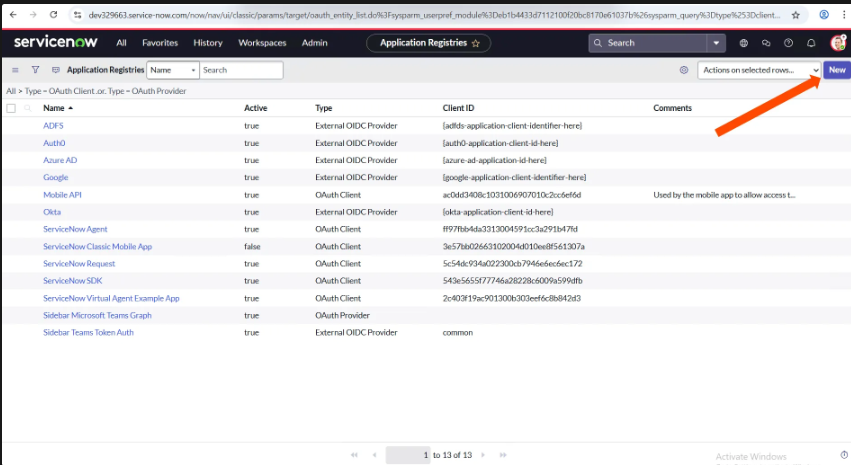Open the help question mark icon
851x465 pixels.
coord(788,43)
